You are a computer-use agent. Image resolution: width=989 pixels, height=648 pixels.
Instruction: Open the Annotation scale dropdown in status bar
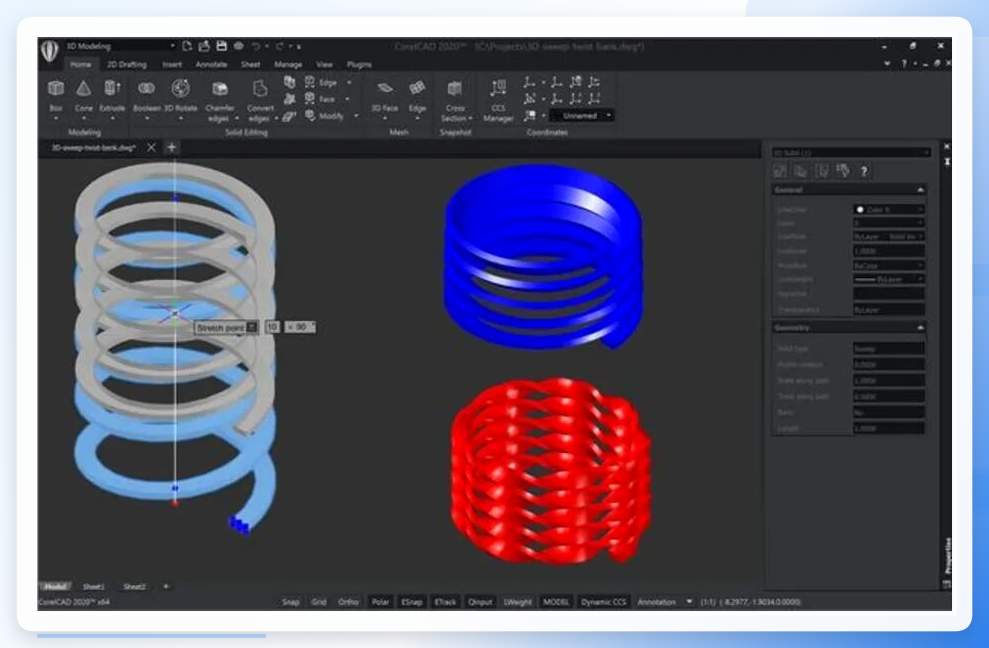689,602
